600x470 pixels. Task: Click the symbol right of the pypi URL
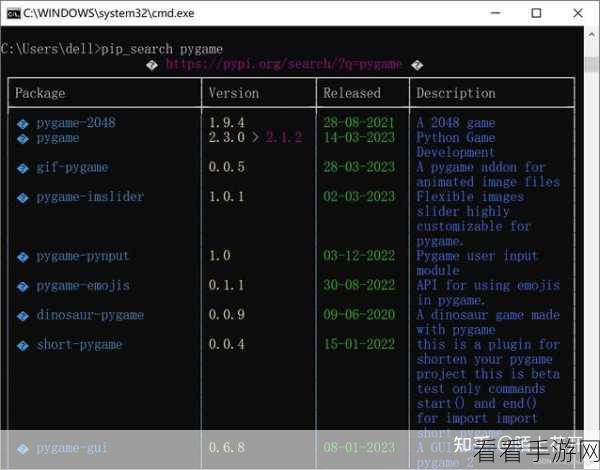click(x=417, y=65)
